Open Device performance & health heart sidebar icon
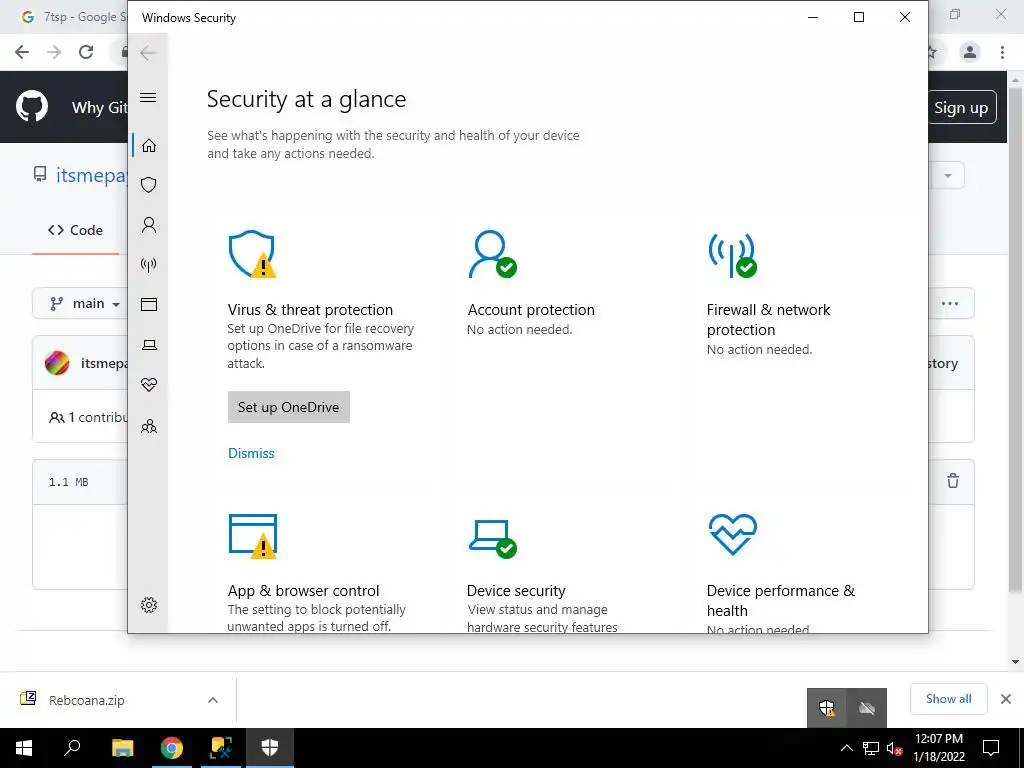The image size is (1024, 768). [149, 385]
